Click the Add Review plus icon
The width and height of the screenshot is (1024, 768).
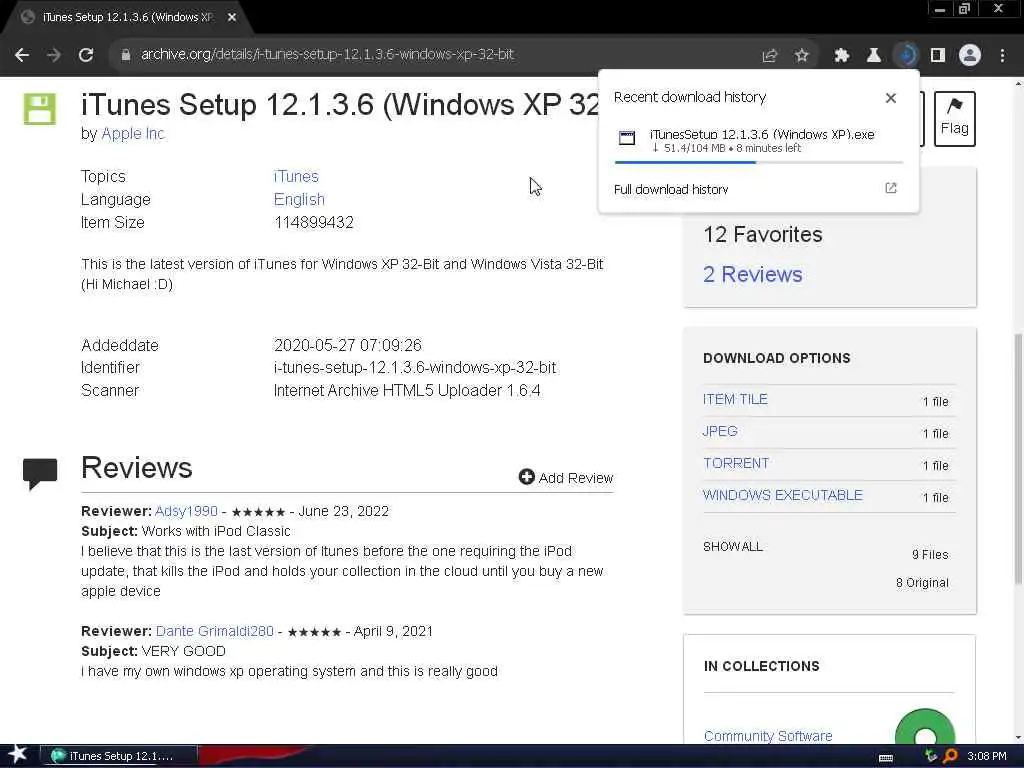(x=526, y=477)
